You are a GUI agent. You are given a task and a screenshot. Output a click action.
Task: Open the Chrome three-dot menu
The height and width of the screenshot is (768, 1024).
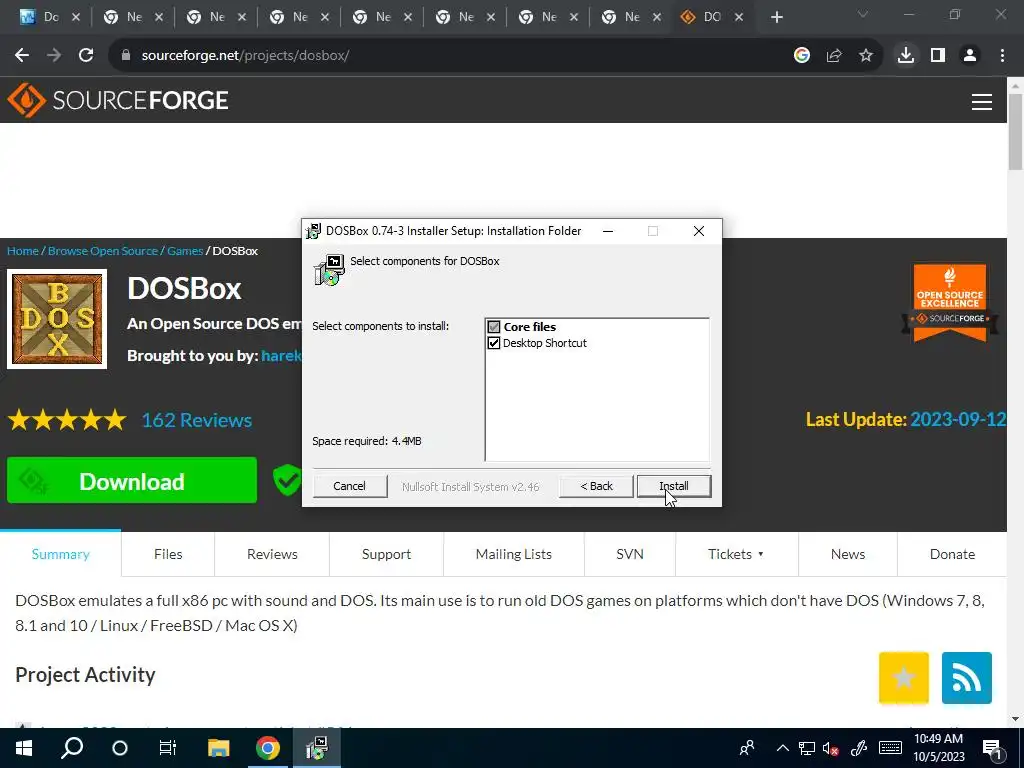(x=1002, y=56)
